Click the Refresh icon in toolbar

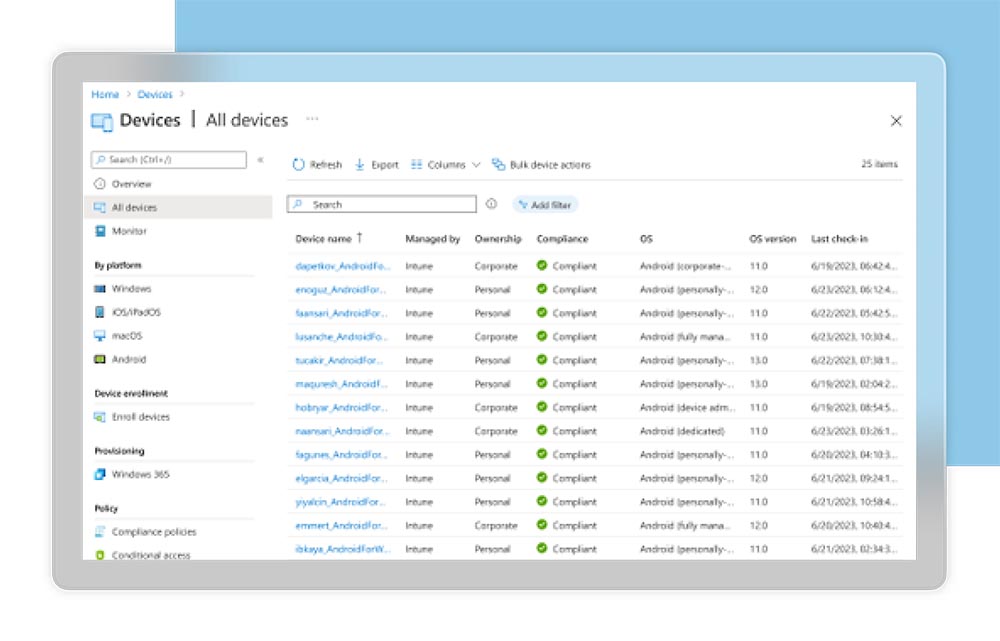click(298, 165)
